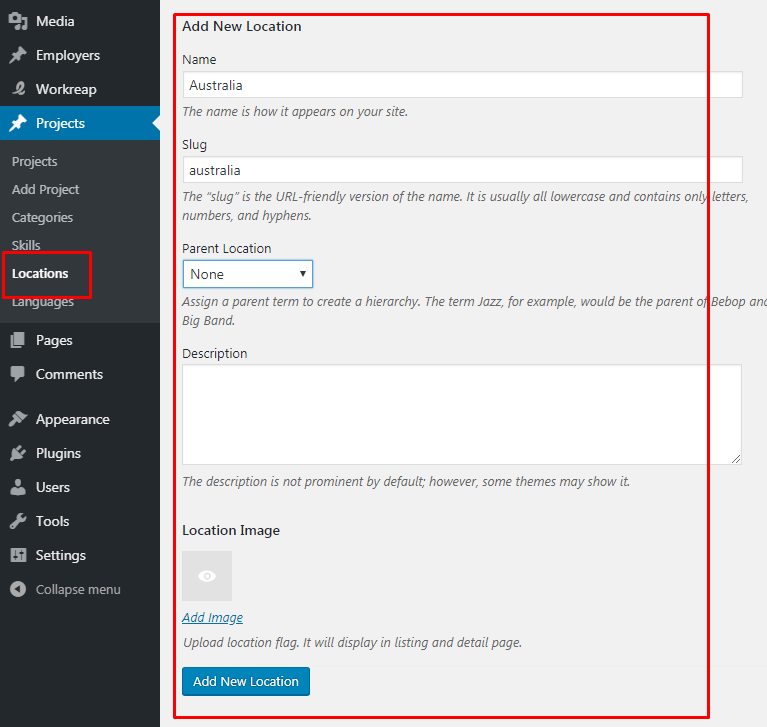Screen dimensions: 767x727
Task: Click the Add New Location button
Action: 246,681
